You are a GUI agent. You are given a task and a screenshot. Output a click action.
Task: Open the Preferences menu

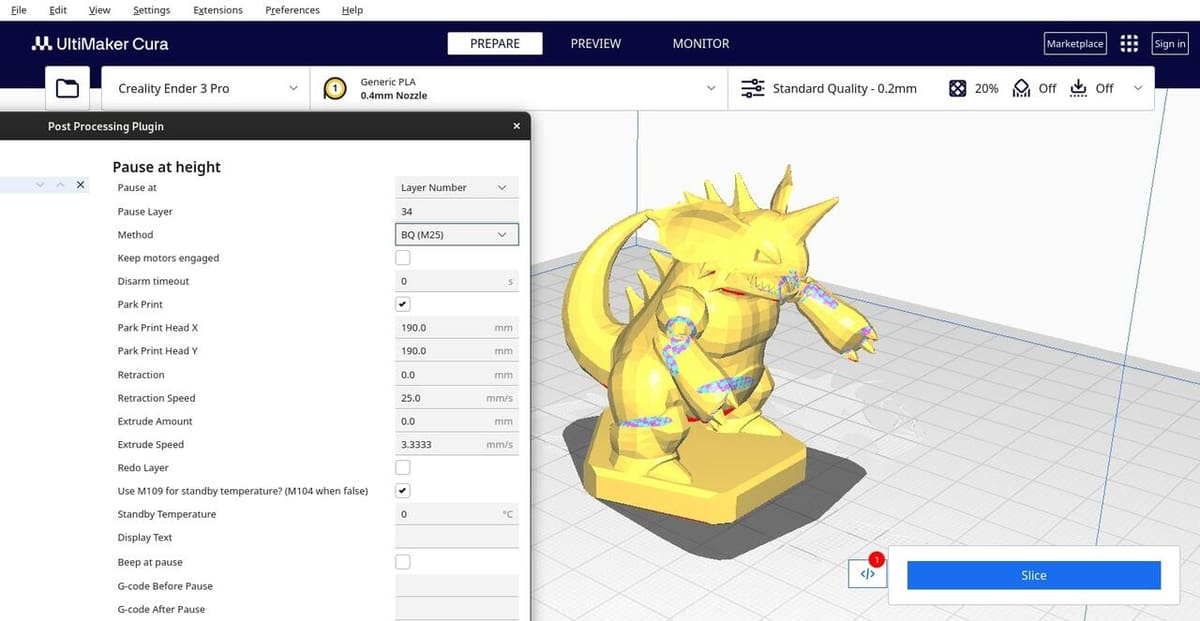tap(293, 10)
